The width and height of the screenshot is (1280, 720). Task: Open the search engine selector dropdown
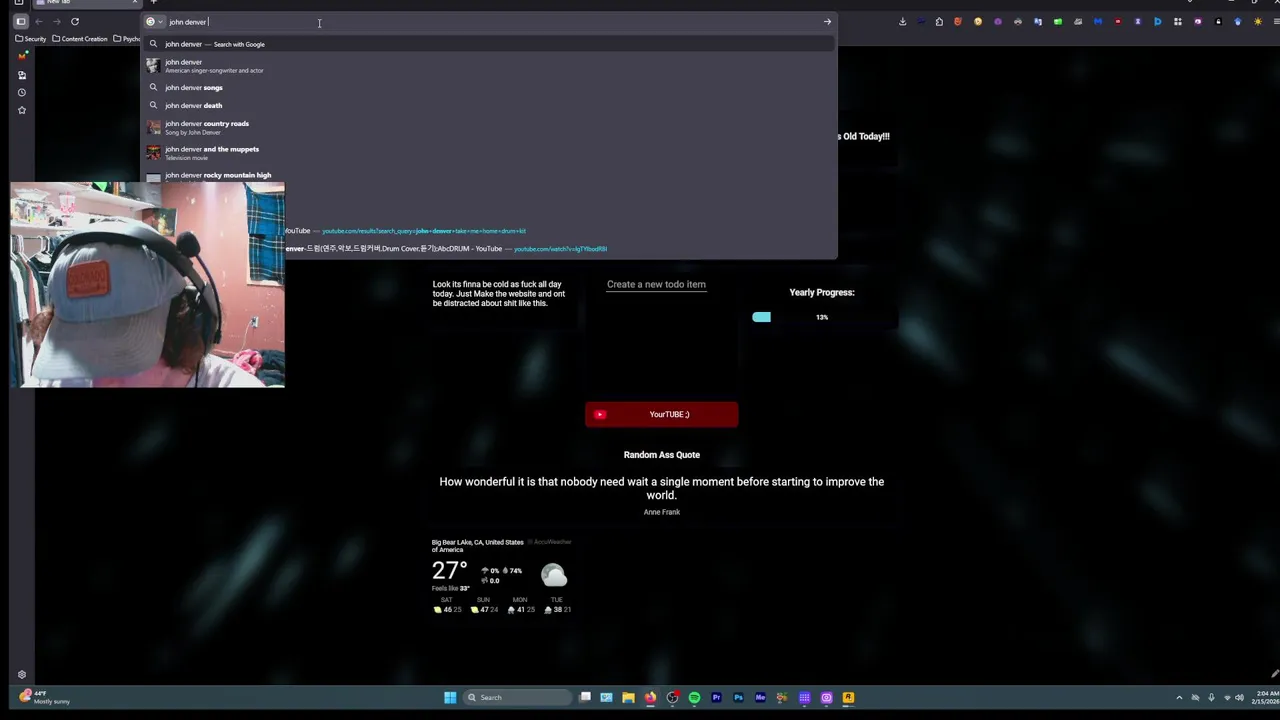coord(154,21)
